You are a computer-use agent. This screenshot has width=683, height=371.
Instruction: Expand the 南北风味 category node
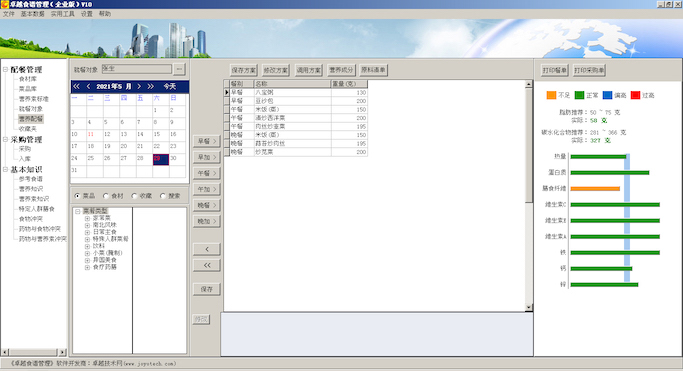tap(87, 225)
